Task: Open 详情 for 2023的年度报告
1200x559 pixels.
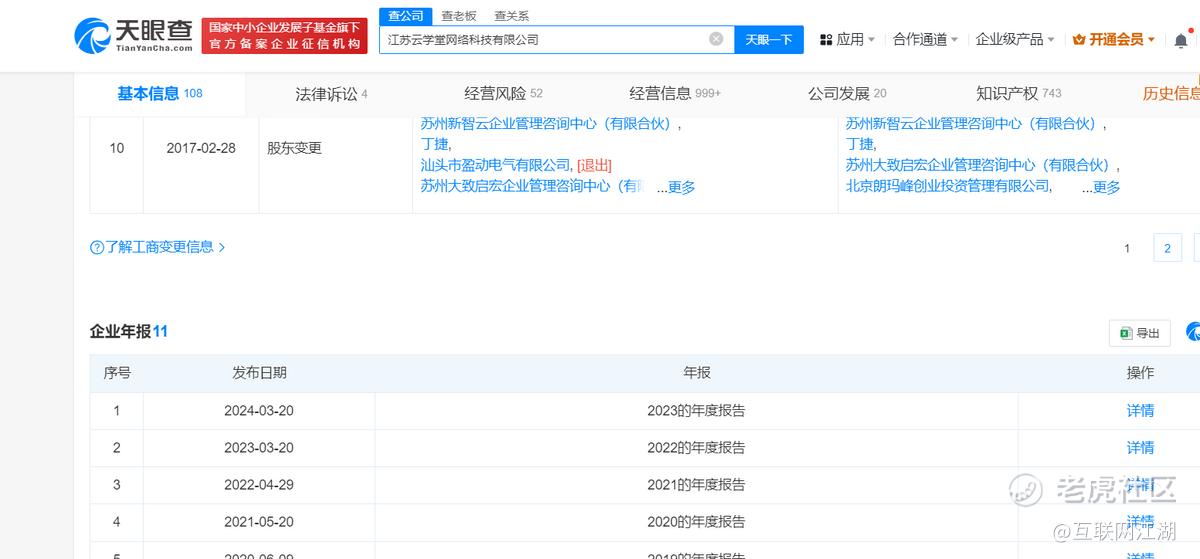Action: 1140,410
